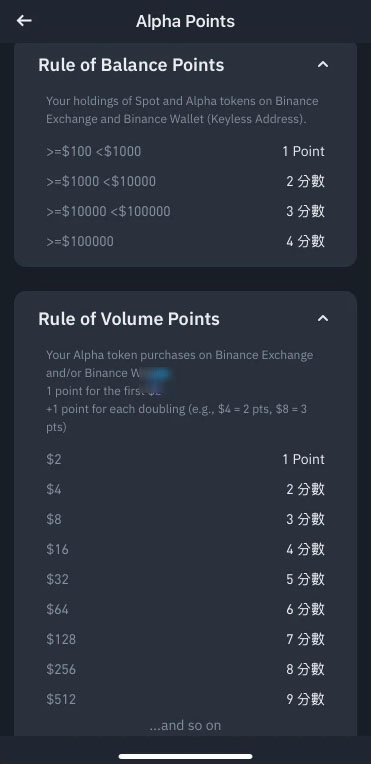Tap the >=$10000 <$100000 balance row

[x=185, y=211]
